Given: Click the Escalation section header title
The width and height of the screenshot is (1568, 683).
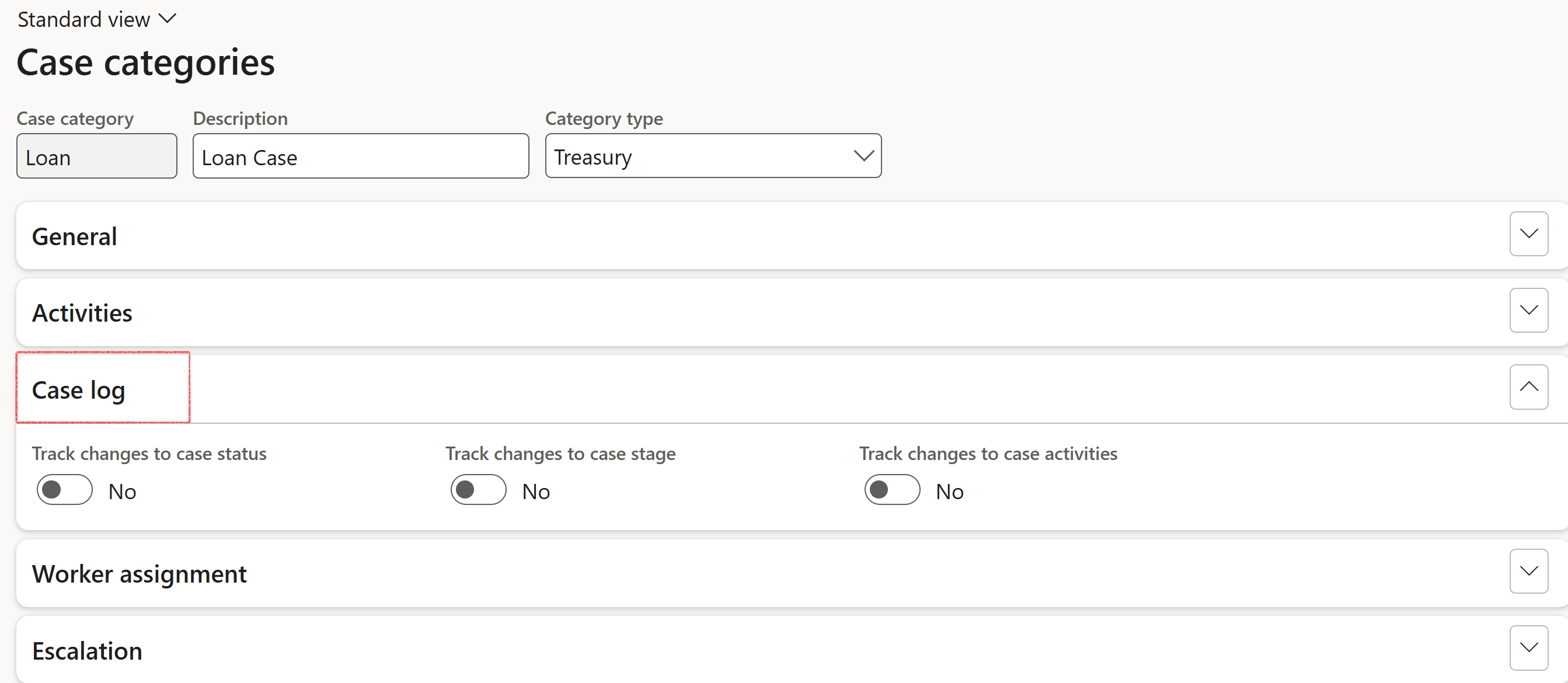Looking at the screenshot, I should (x=87, y=651).
